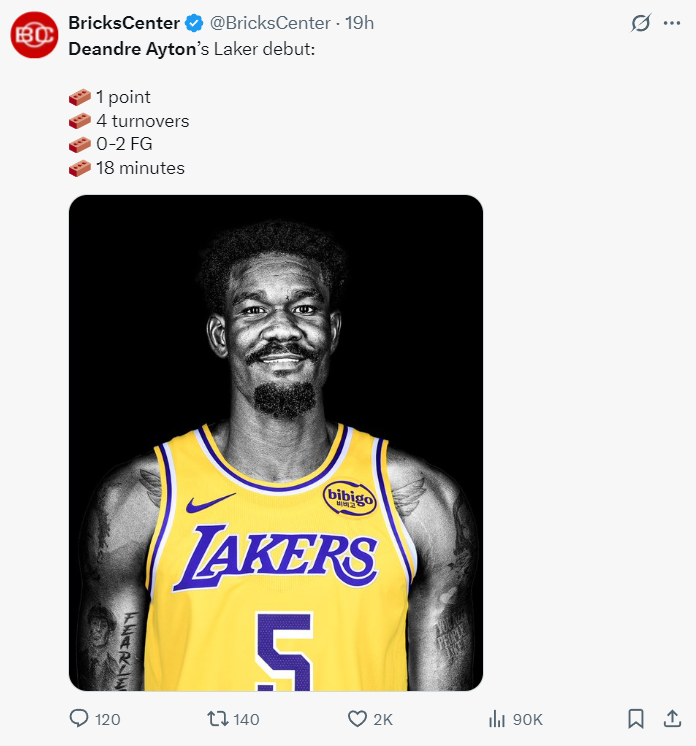This screenshot has width=696, height=746.
Task: Open BricksCenter display name link
Action: (x=124, y=23)
